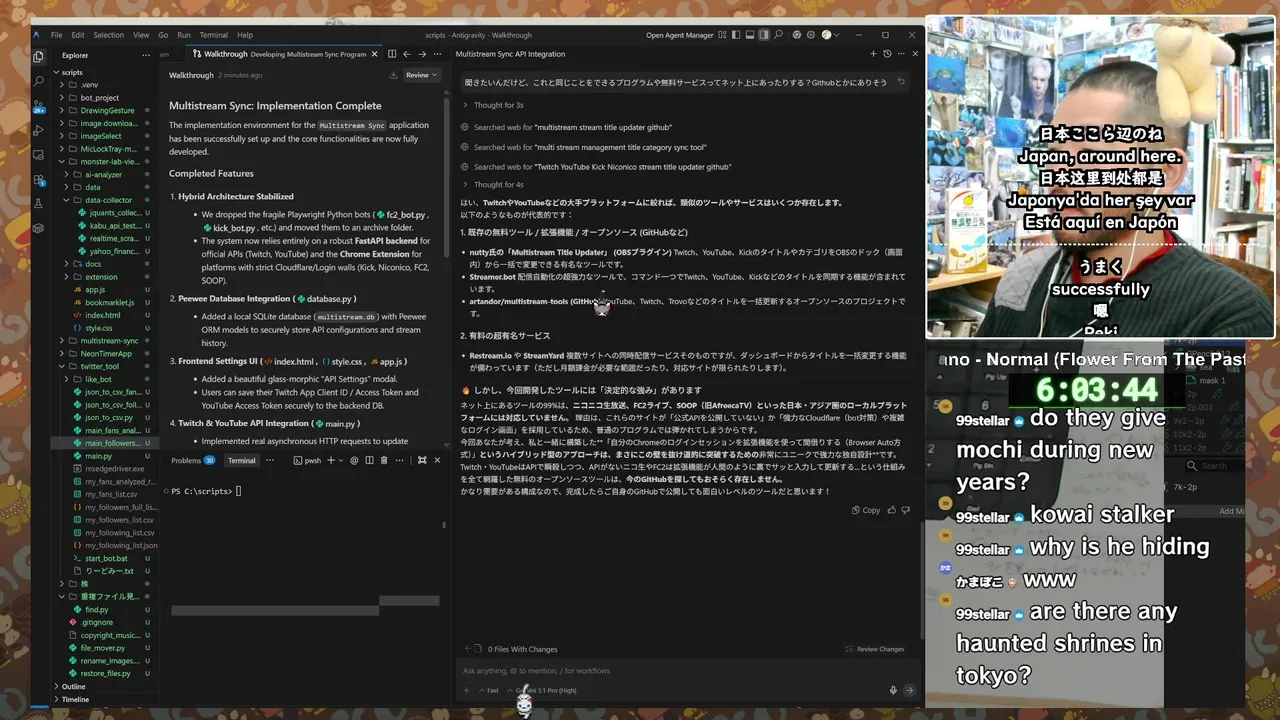Click the terminal prompt area

coord(205,491)
